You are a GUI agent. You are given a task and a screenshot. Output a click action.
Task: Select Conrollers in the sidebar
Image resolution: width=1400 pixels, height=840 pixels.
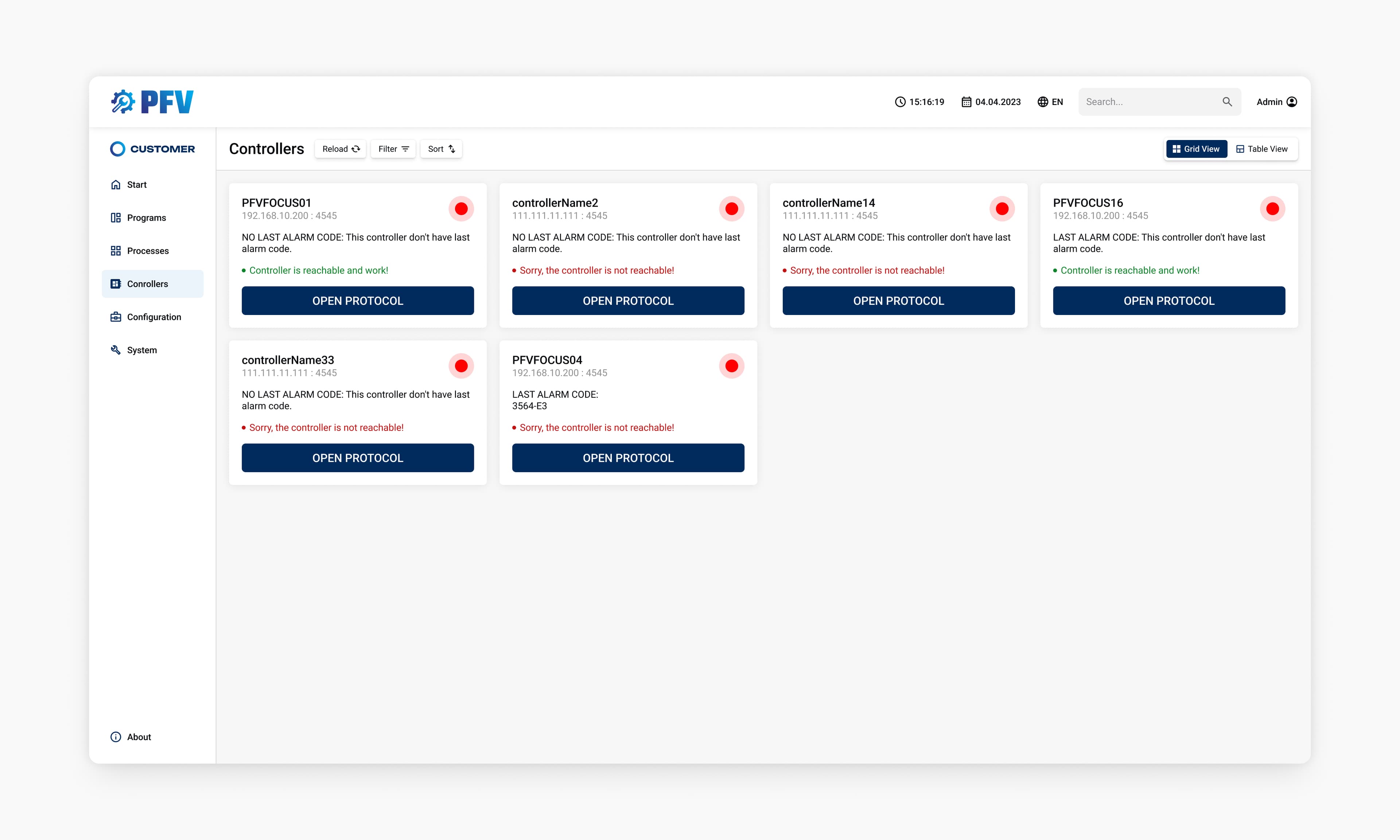click(x=153, y=284)
